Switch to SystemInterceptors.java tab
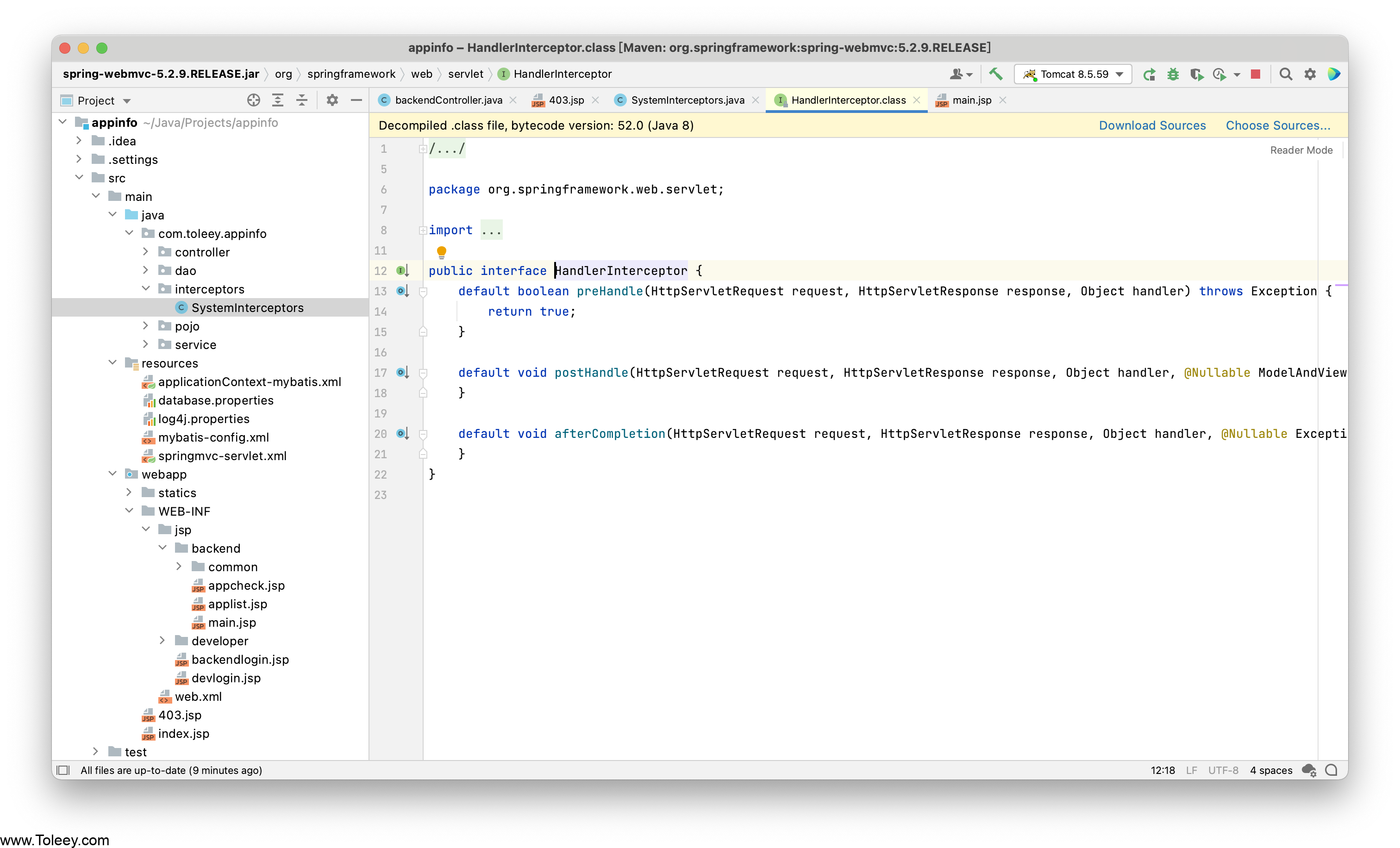The image size is (1400, 848). (687, 100)
